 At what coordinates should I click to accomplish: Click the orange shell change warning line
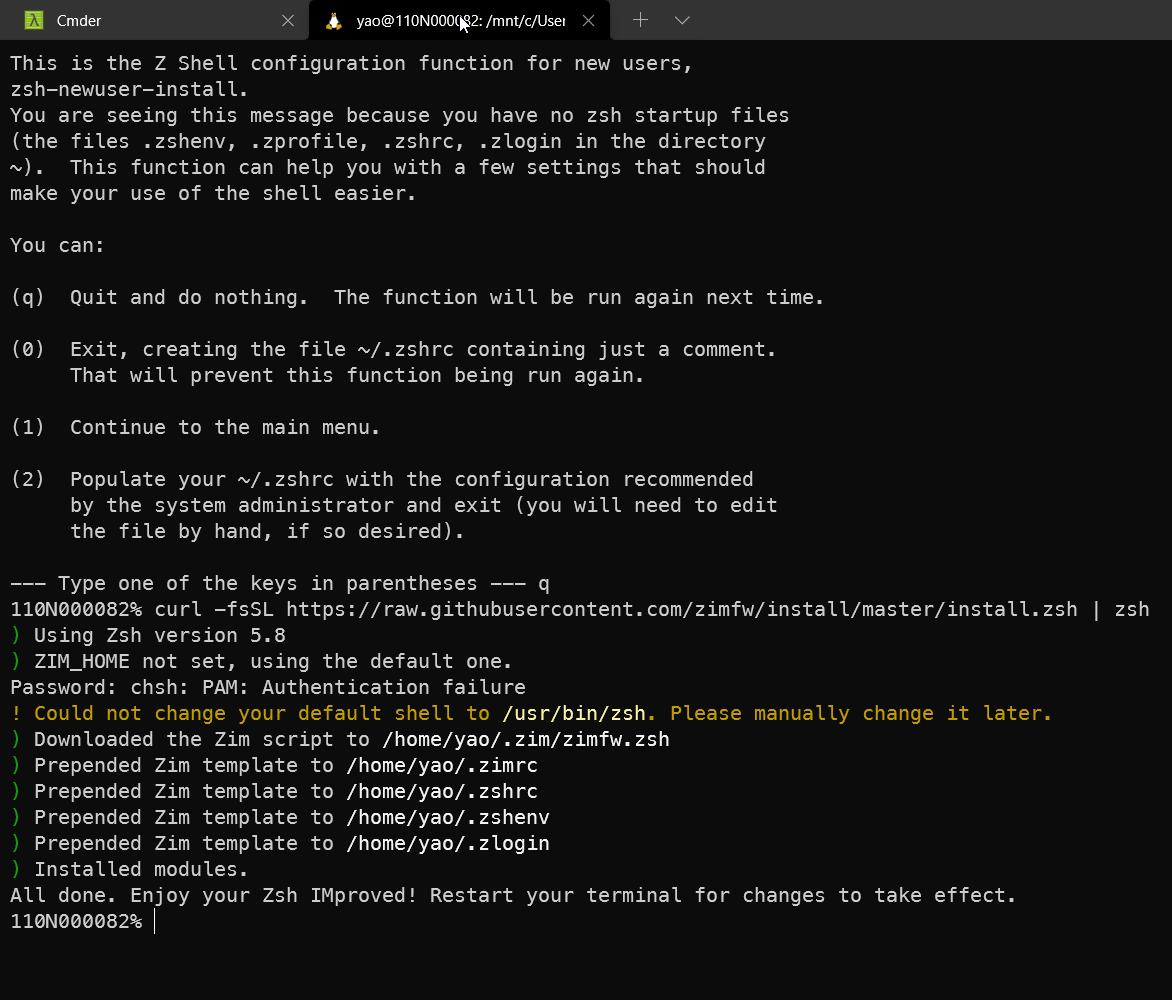click(x=530, y=713)
